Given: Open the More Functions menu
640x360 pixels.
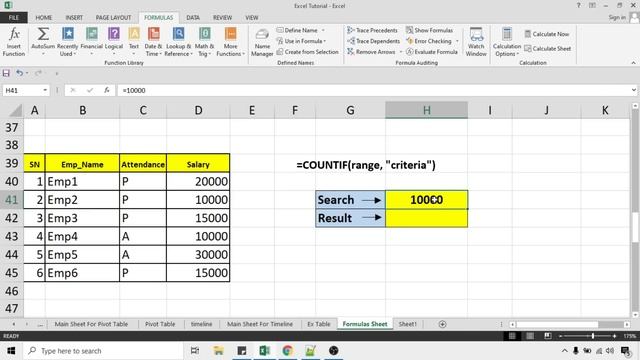Looking at the screenshot, I should tap(230, 42).
